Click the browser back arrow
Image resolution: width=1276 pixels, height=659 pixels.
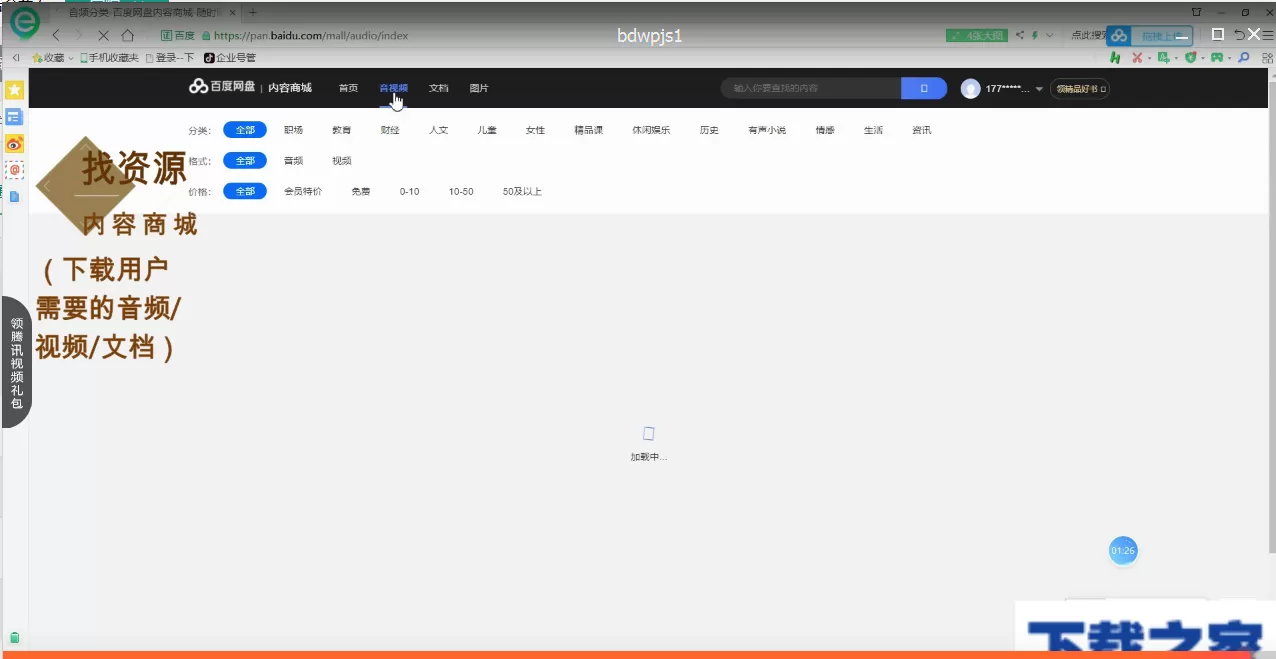click(57, 35)
